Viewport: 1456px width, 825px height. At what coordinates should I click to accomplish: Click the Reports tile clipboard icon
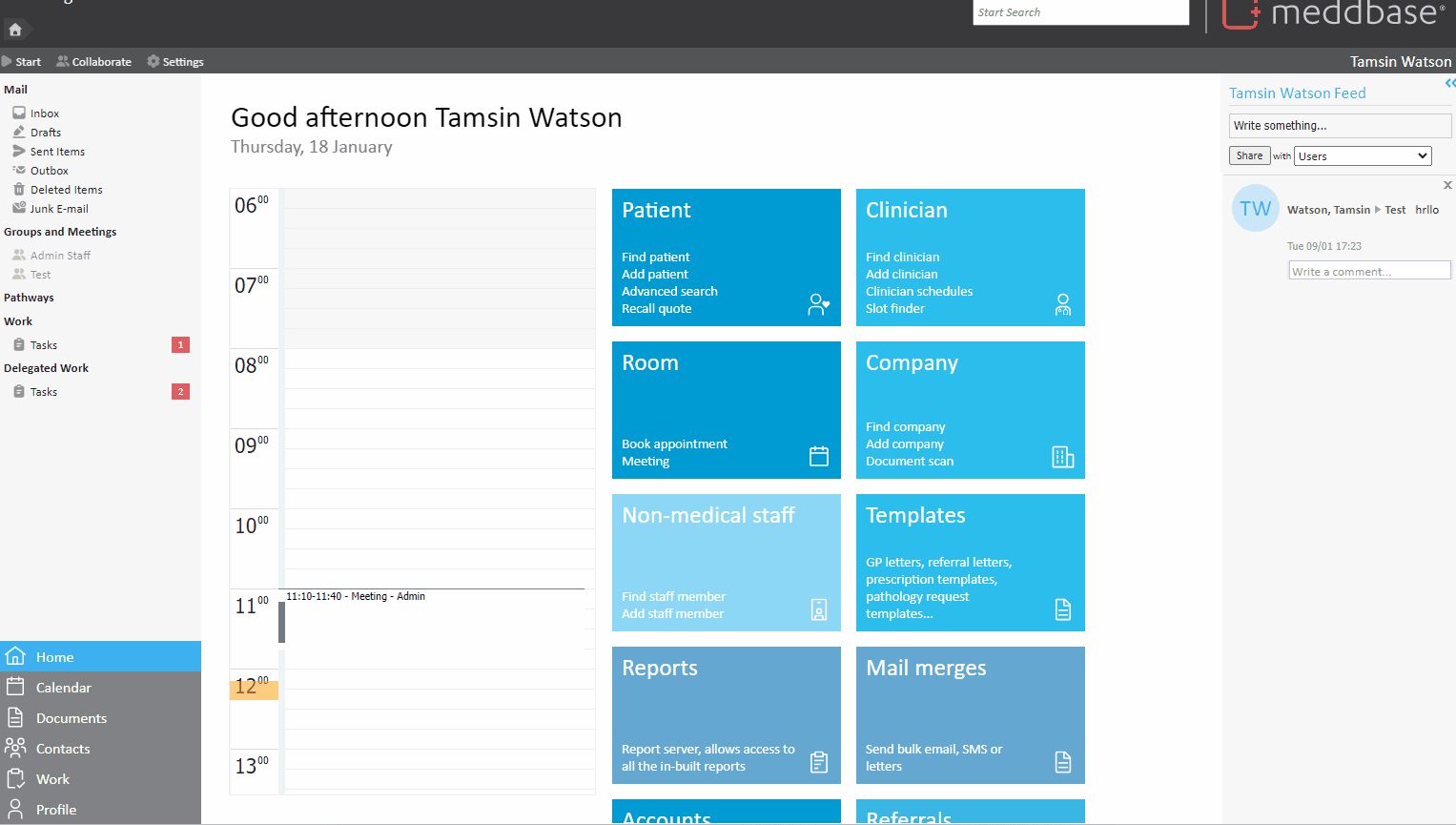click(x=818, y=762)
